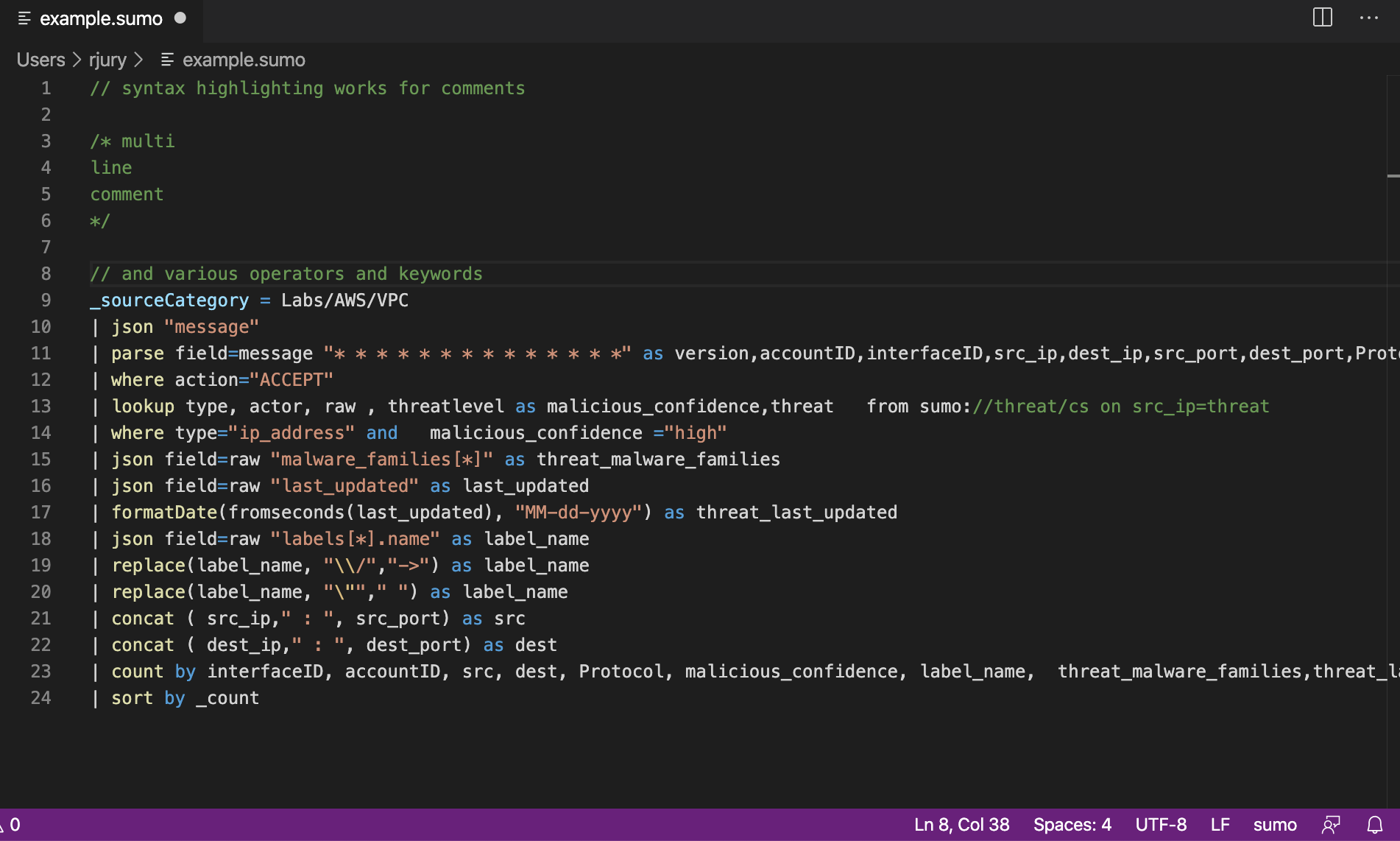The image size is (1400, 841).
Task: Click the _count field on line 24
Action: click(227, 698)
